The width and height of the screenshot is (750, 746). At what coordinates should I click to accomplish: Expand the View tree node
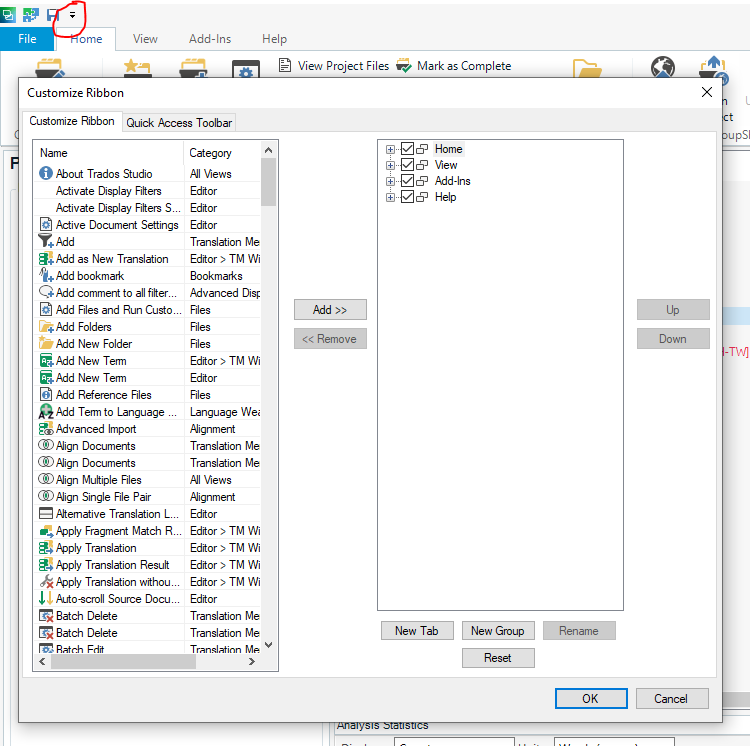coord(390,165)
